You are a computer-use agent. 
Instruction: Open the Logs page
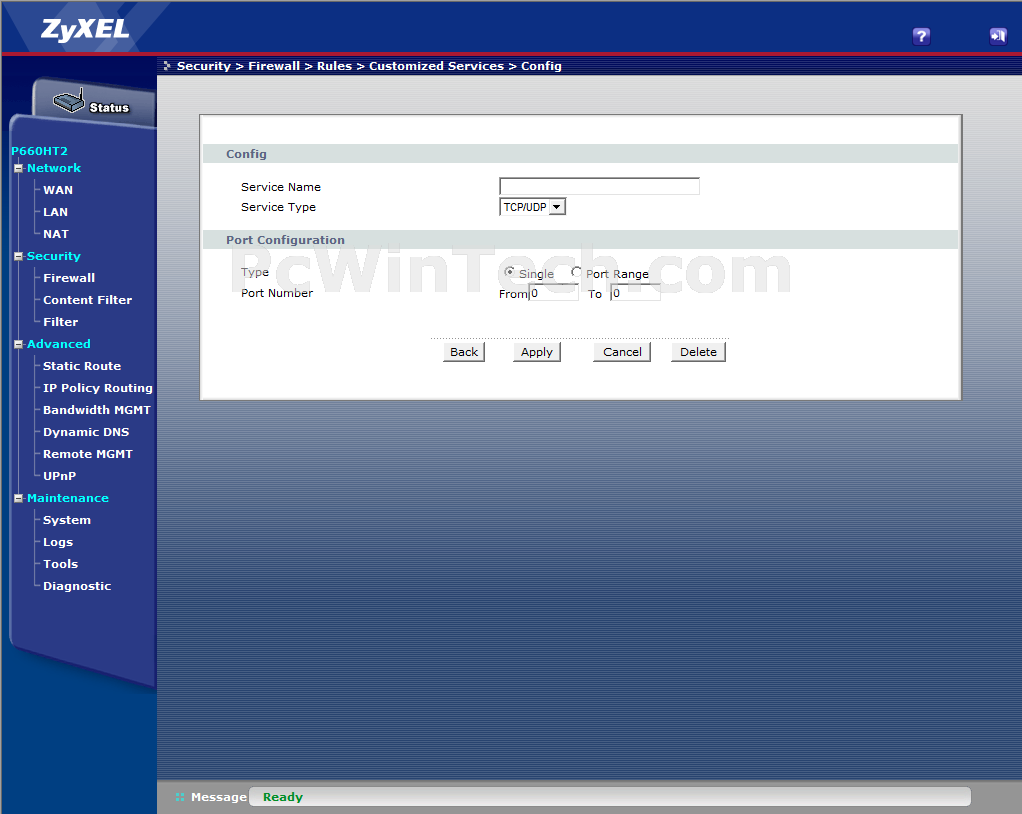pos(58,542)
